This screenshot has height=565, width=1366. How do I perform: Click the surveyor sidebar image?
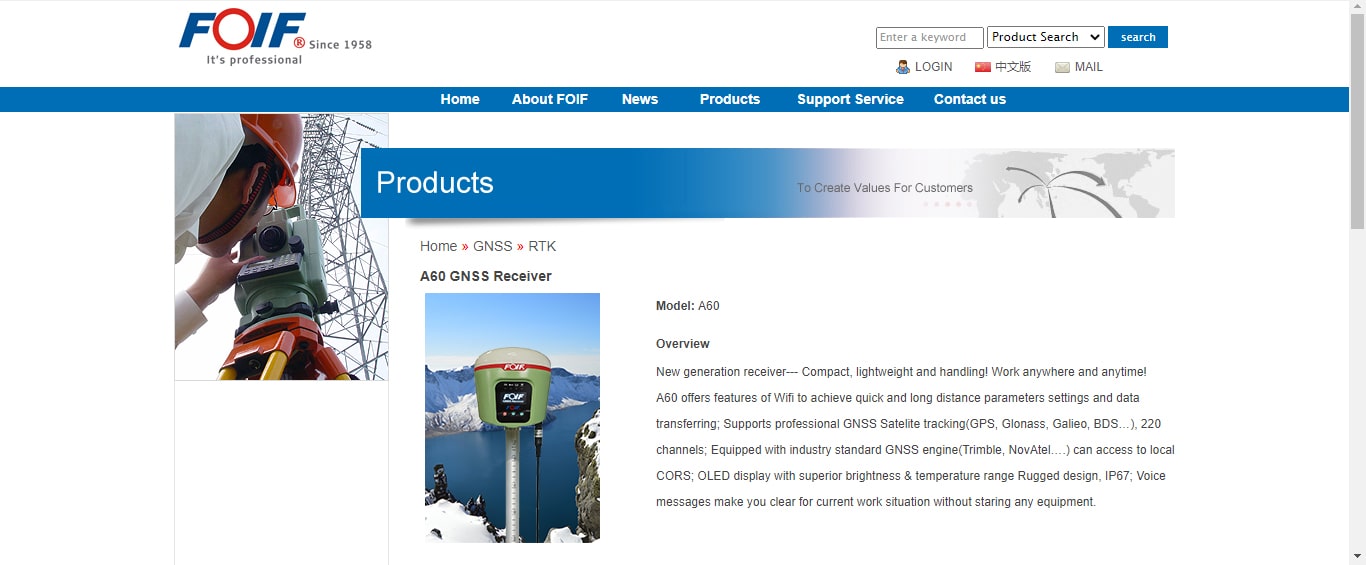tap(281, 247)
